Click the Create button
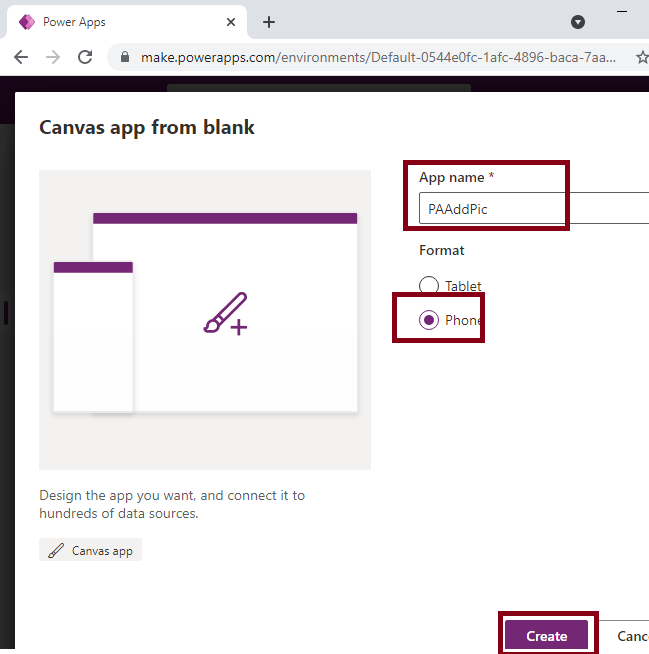This screenshot has width=649, height=654. [x=546, y=636]
